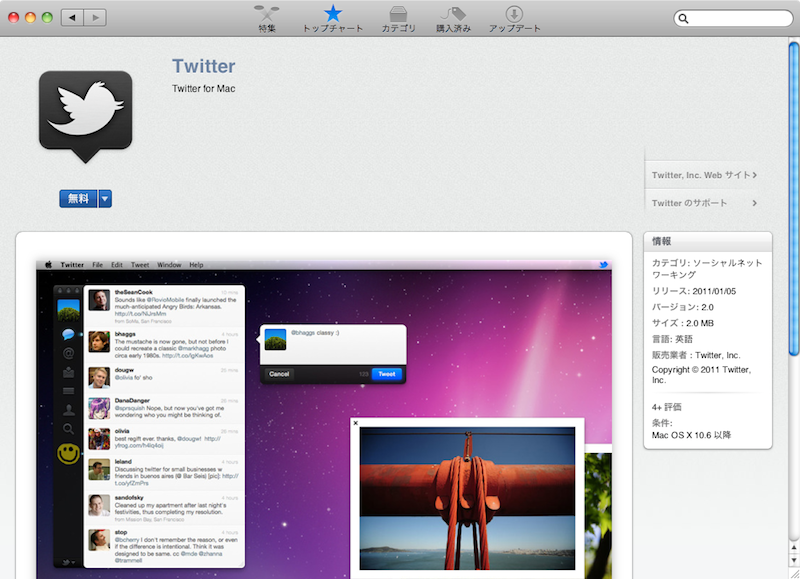
Task: Click the DanaDanger tweet avatar
Action: 99,408
